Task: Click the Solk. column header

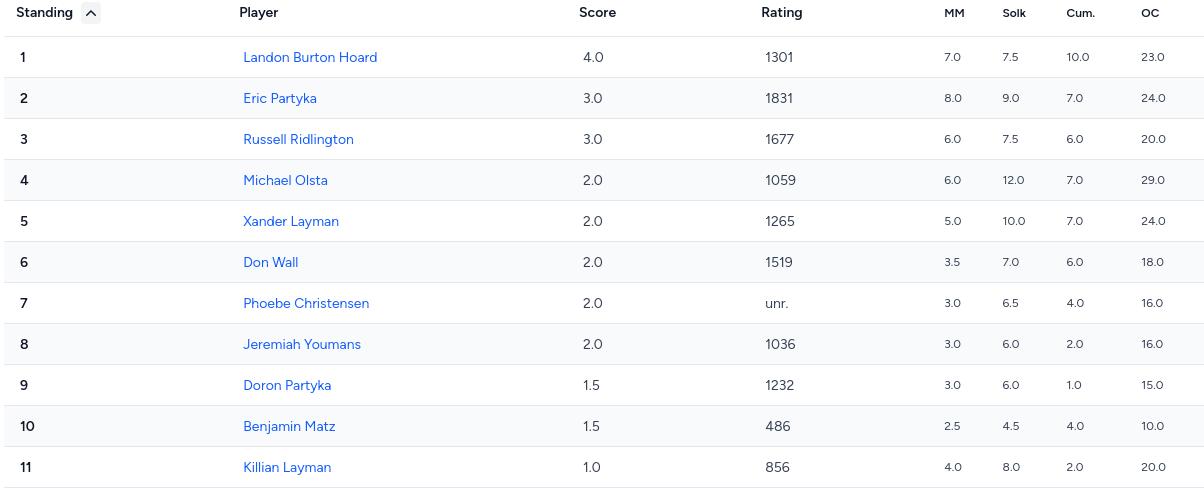Action: point(1014,14)
